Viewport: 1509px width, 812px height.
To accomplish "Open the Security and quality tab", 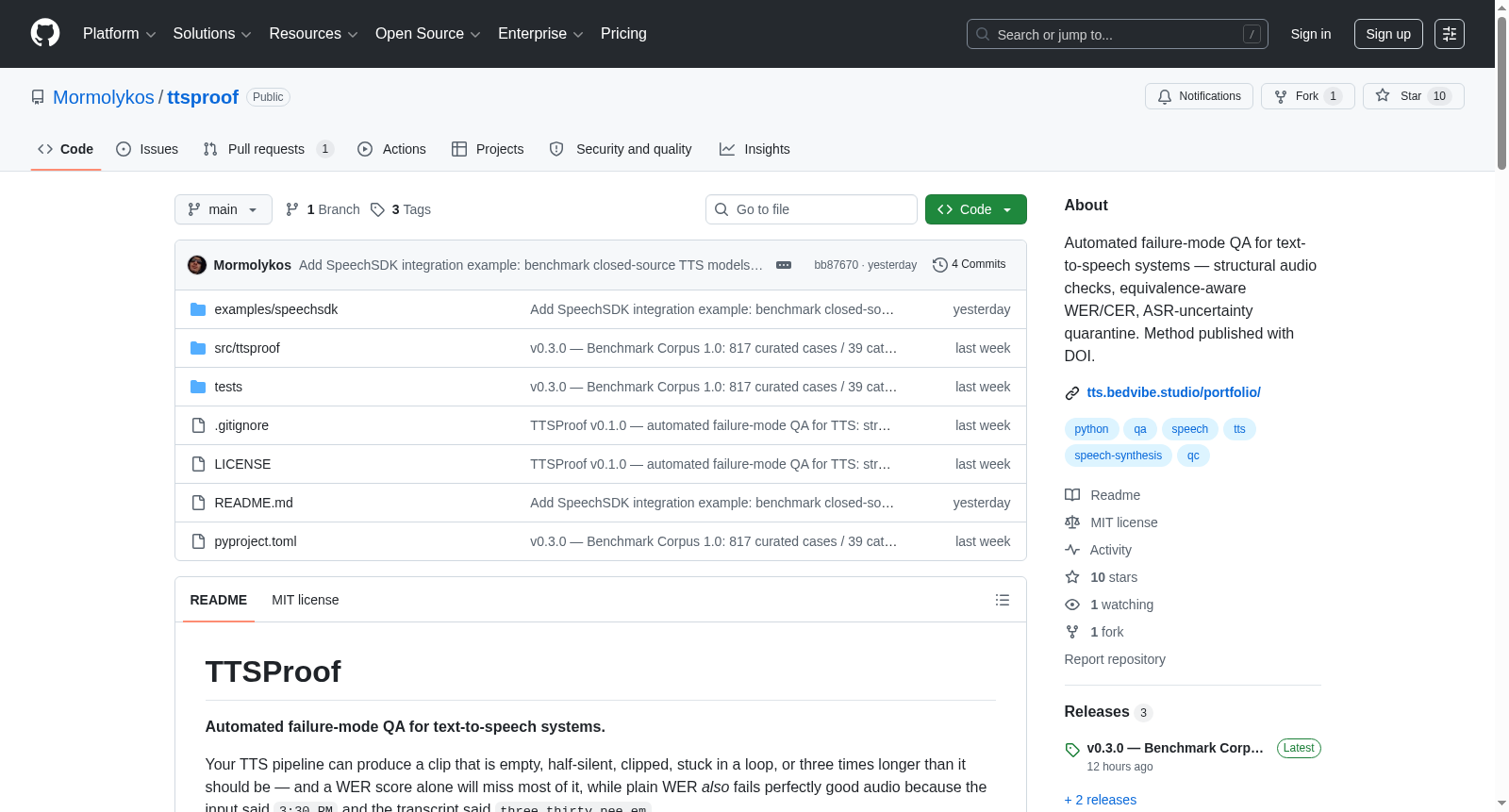I will [621, 149].
